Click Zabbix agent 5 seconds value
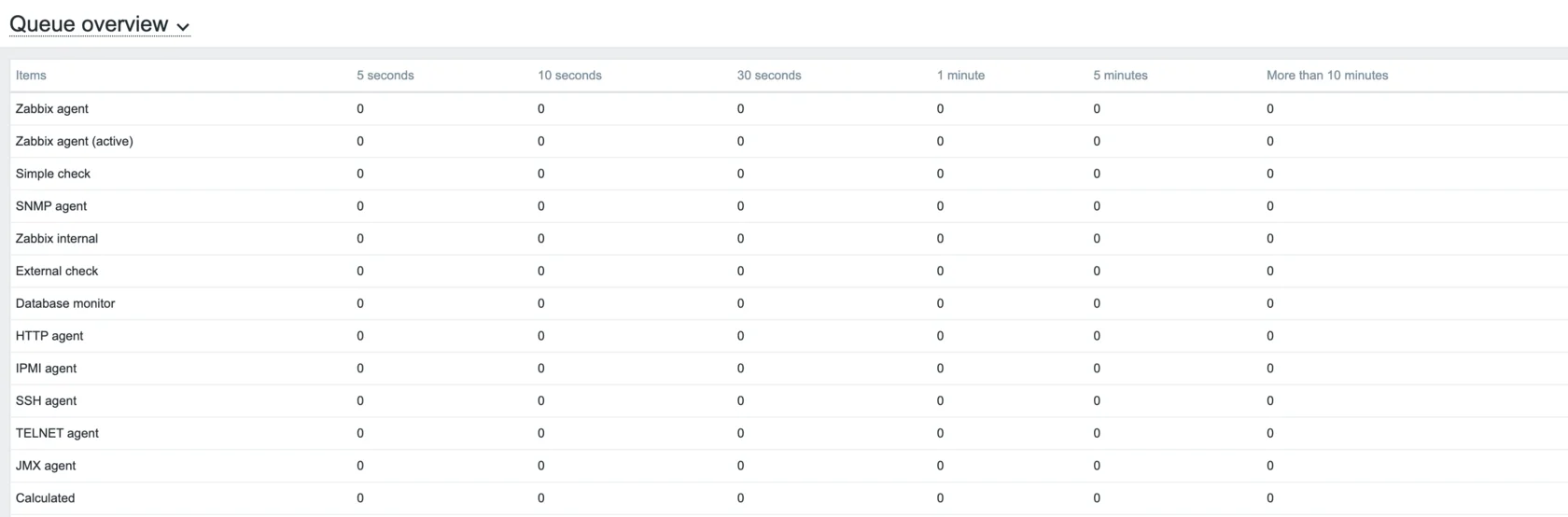Image resolution: width=1568 pixels, height=517 pixels. (360, 109)
